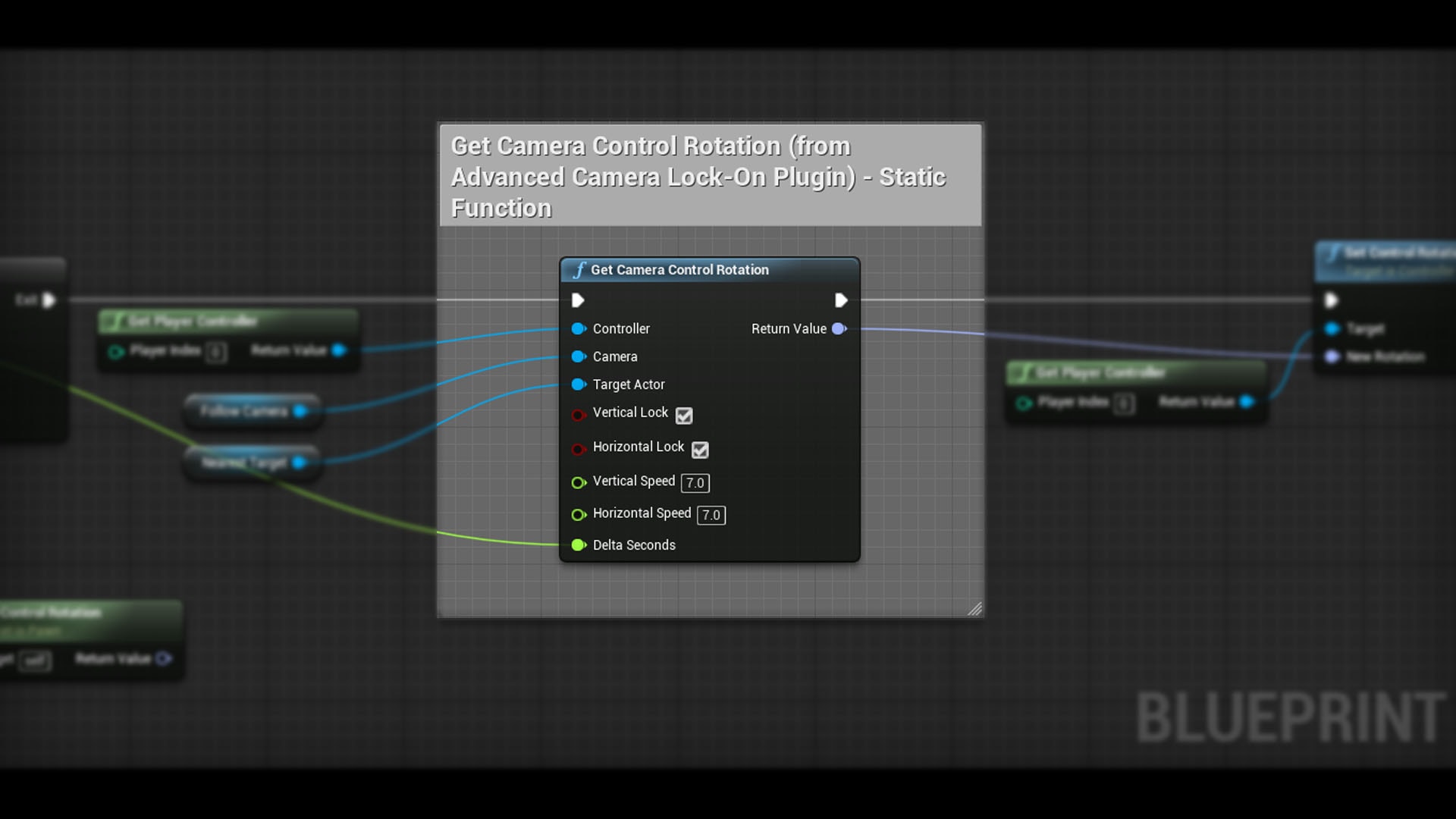Click the Target Actor input pin
The height and width of the screenshot is (819, 1456).
click(579, 384)
